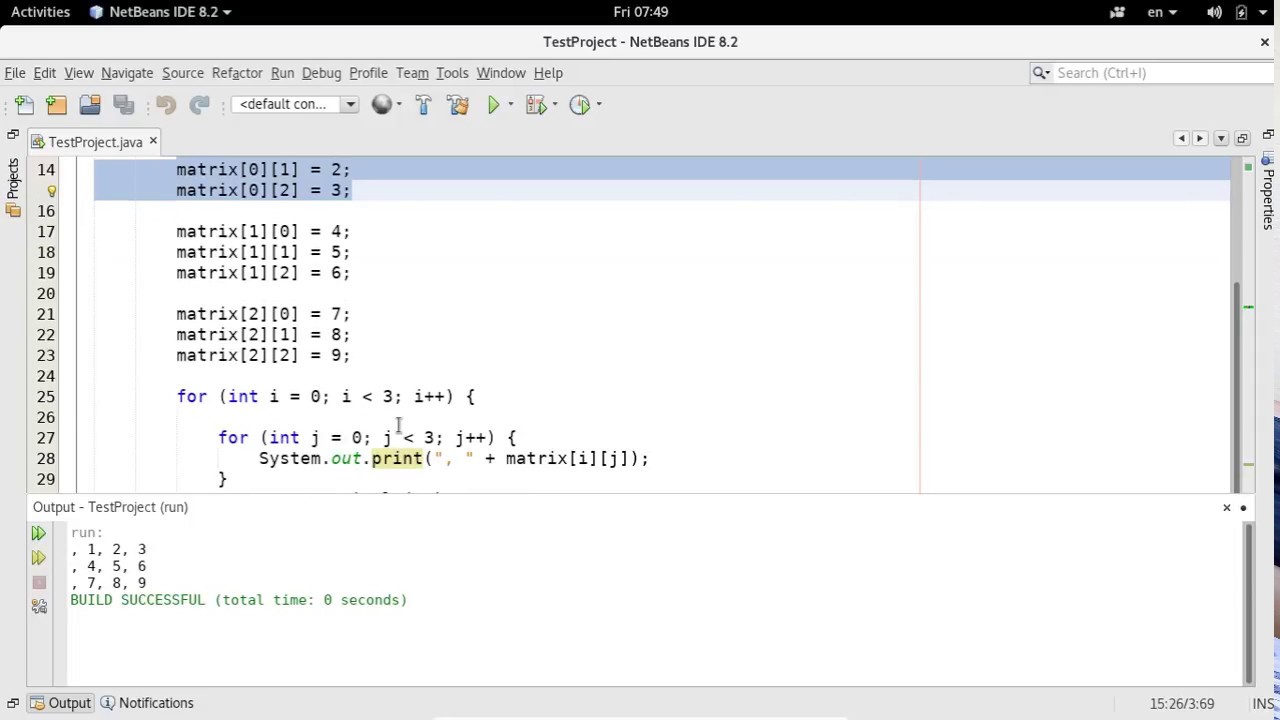Open the Window menu
Image resolution: width=1280 pixels, height=720 pixels.
point(501,73)
